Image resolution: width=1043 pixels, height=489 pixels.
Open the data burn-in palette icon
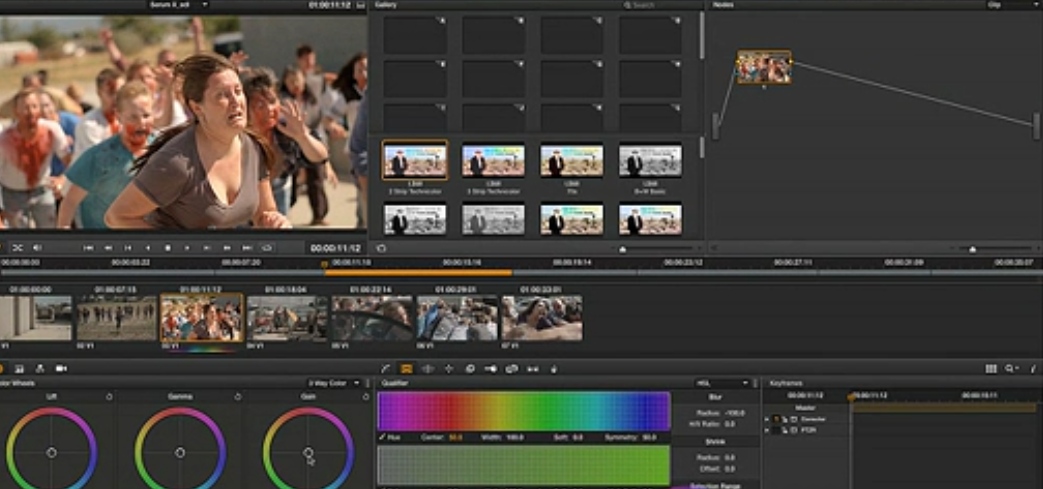click(553, 369)
